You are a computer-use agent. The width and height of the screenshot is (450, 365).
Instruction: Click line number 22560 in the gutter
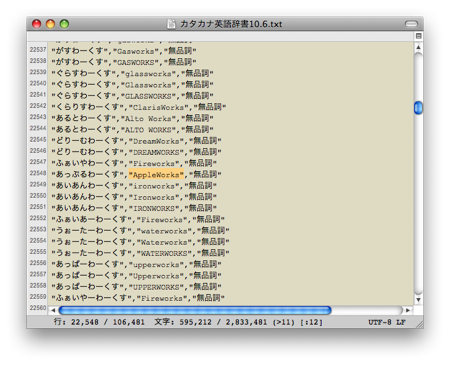[x=38, y=308]
